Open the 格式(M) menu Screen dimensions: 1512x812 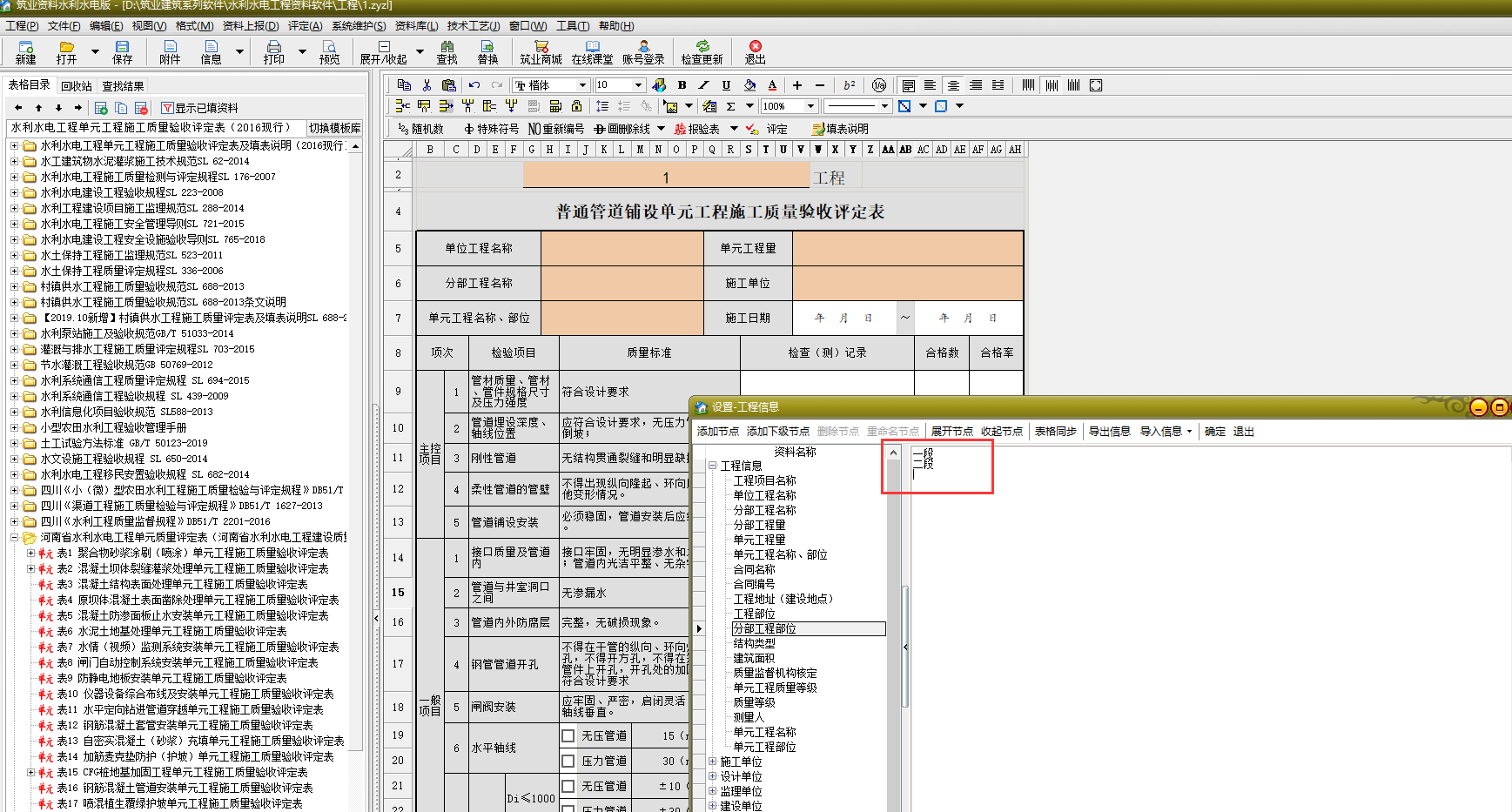[x=194, y=26]
